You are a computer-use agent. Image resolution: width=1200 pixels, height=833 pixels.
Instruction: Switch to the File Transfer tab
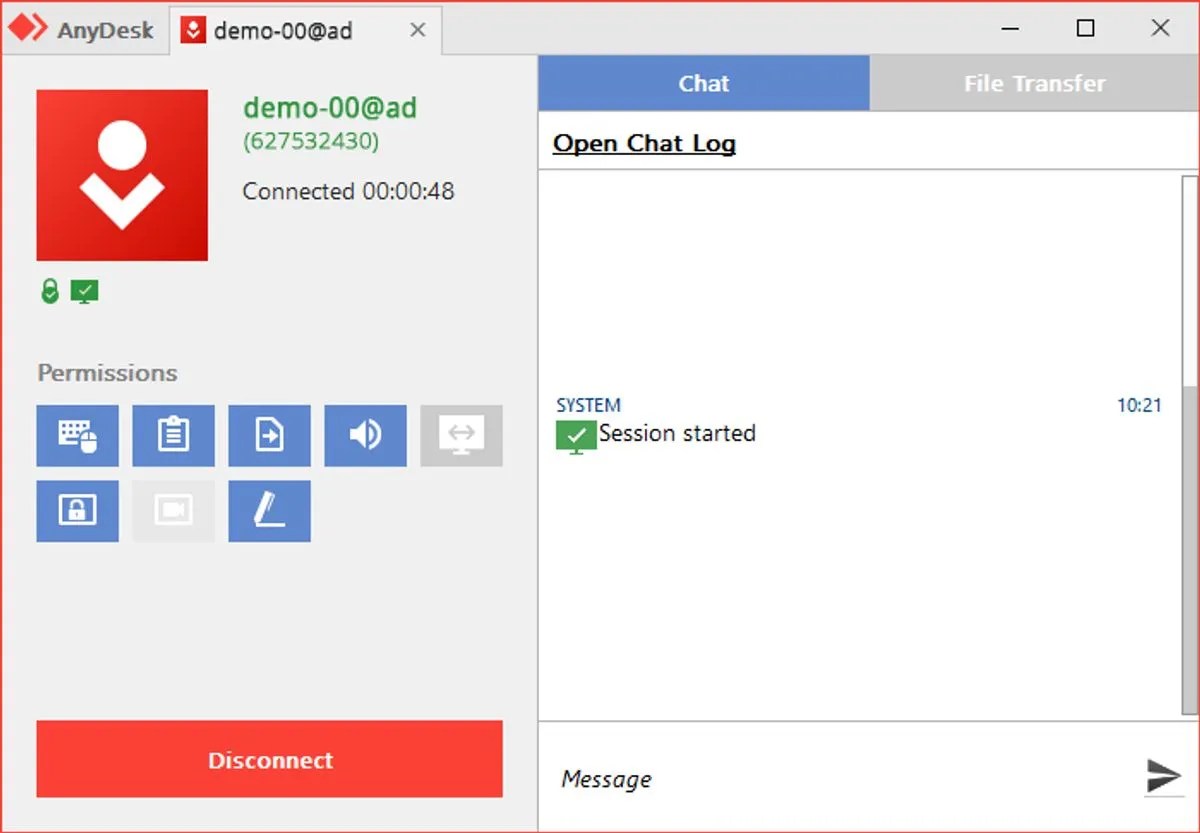[1034, 83]
